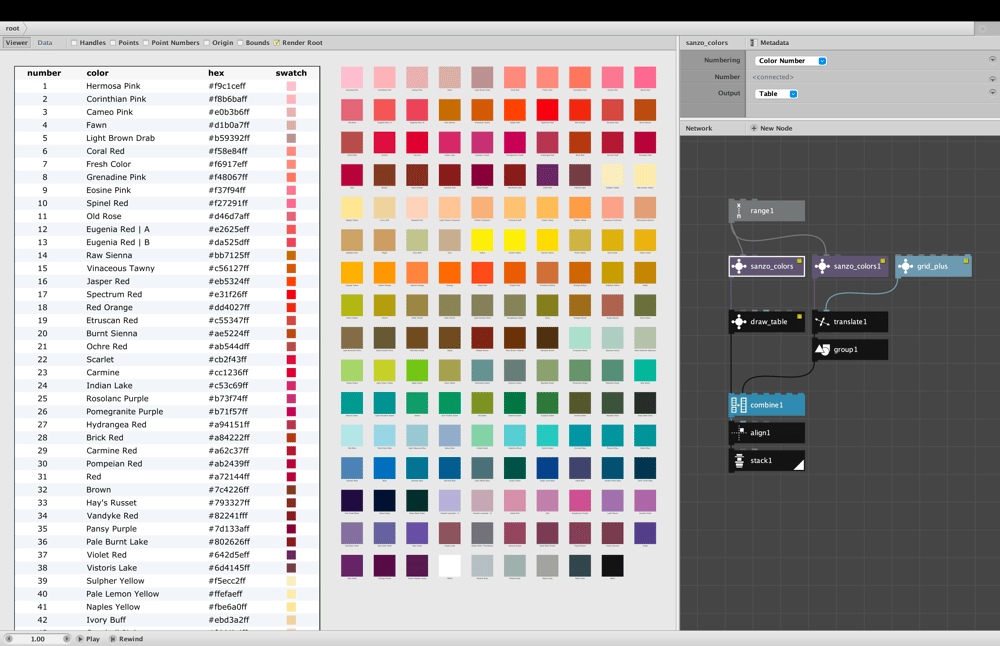Open the Output 'Table' dropdown
Image resolution: width=1000 pixels, height=646 pixels.
coord(776,94)
